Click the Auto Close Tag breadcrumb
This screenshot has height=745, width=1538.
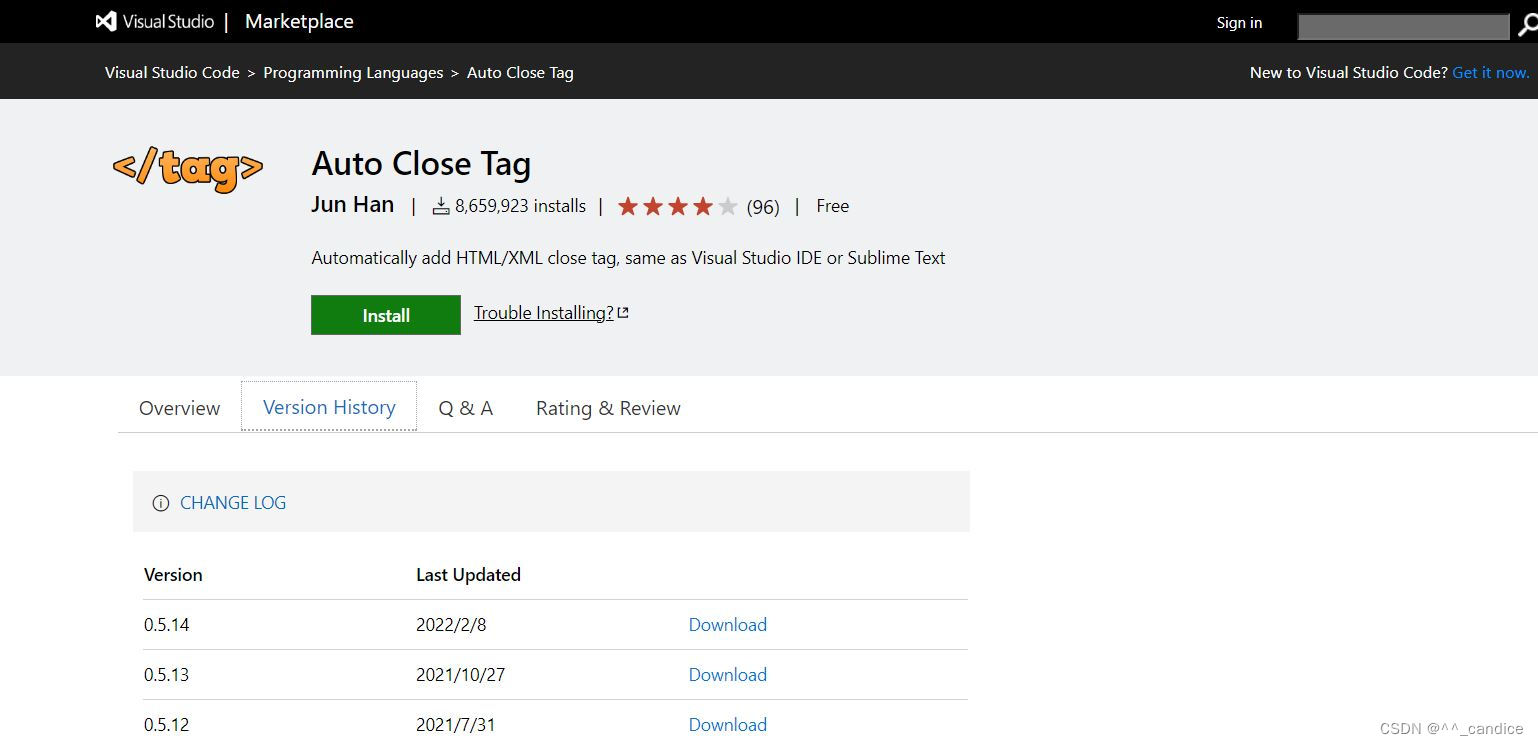coord(520,73)
